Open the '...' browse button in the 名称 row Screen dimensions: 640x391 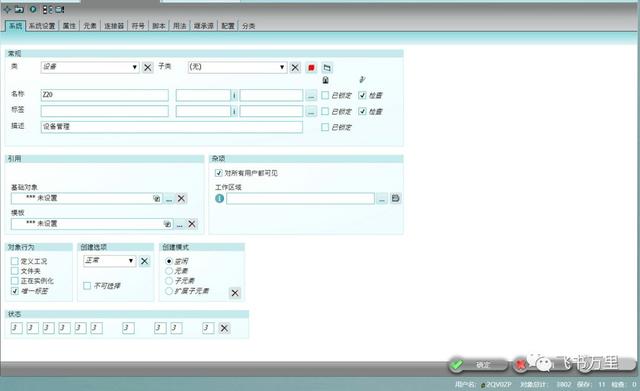311,96
